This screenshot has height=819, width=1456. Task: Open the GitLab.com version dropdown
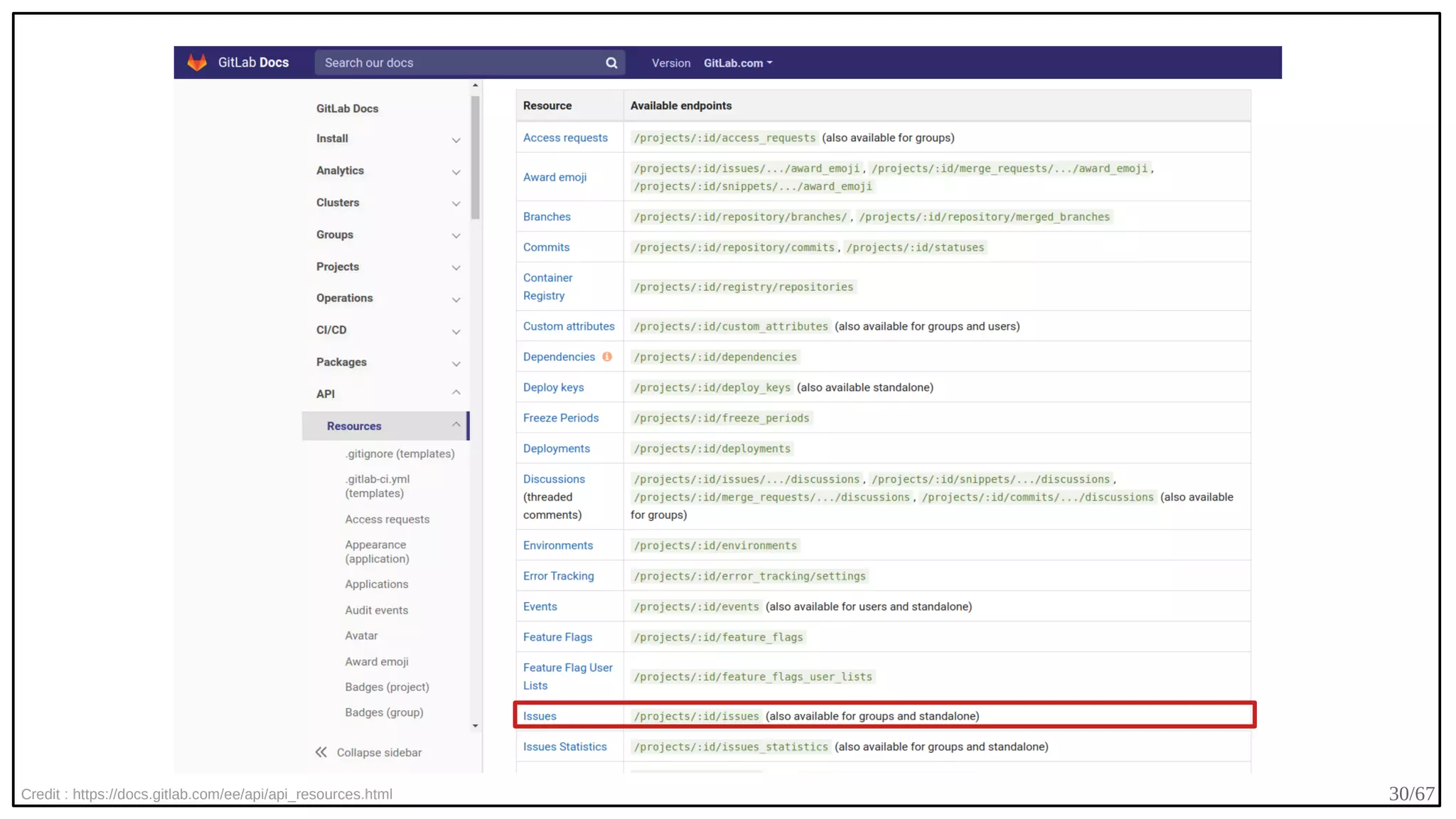coord(738,63)
